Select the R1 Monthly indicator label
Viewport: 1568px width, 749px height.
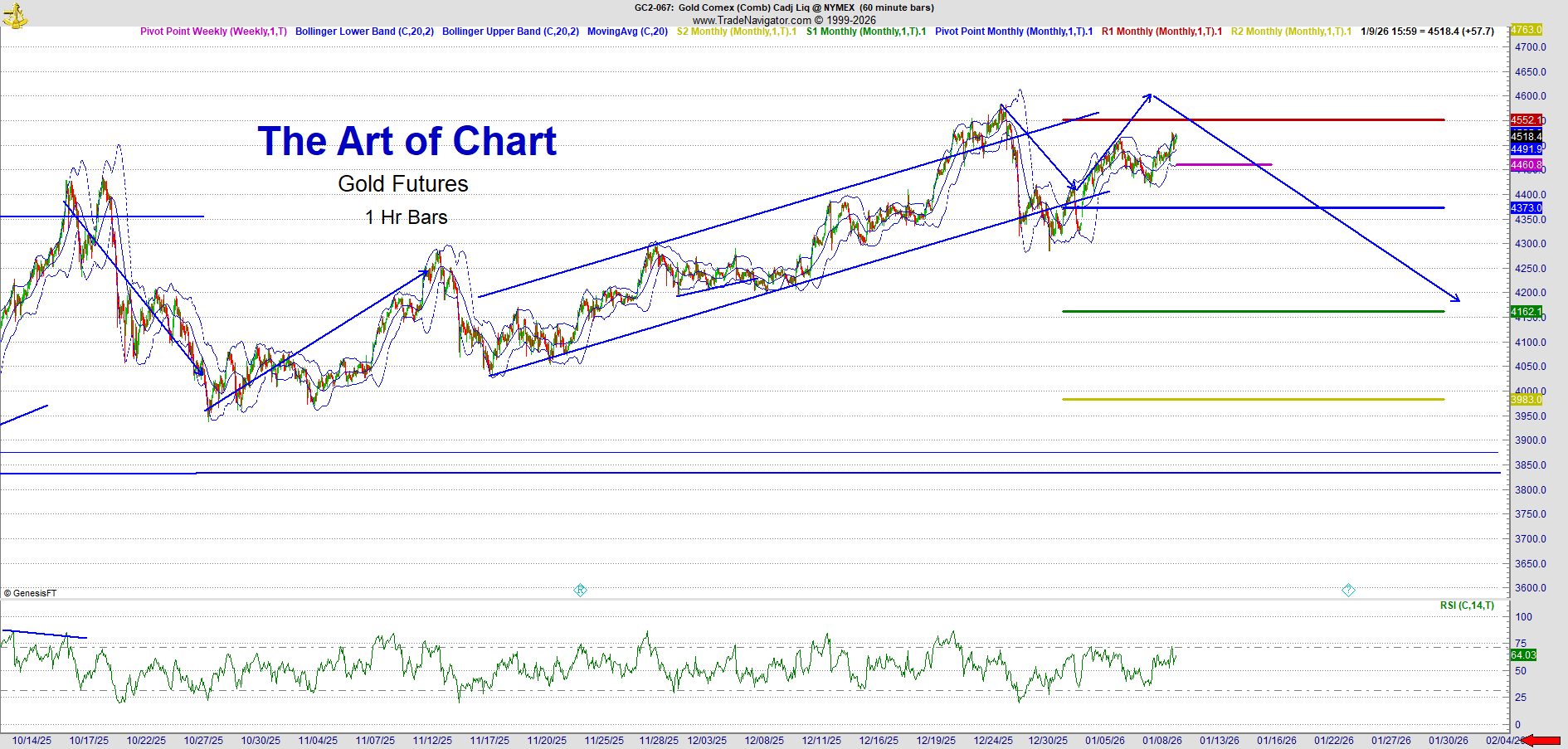click(1161, 32)
